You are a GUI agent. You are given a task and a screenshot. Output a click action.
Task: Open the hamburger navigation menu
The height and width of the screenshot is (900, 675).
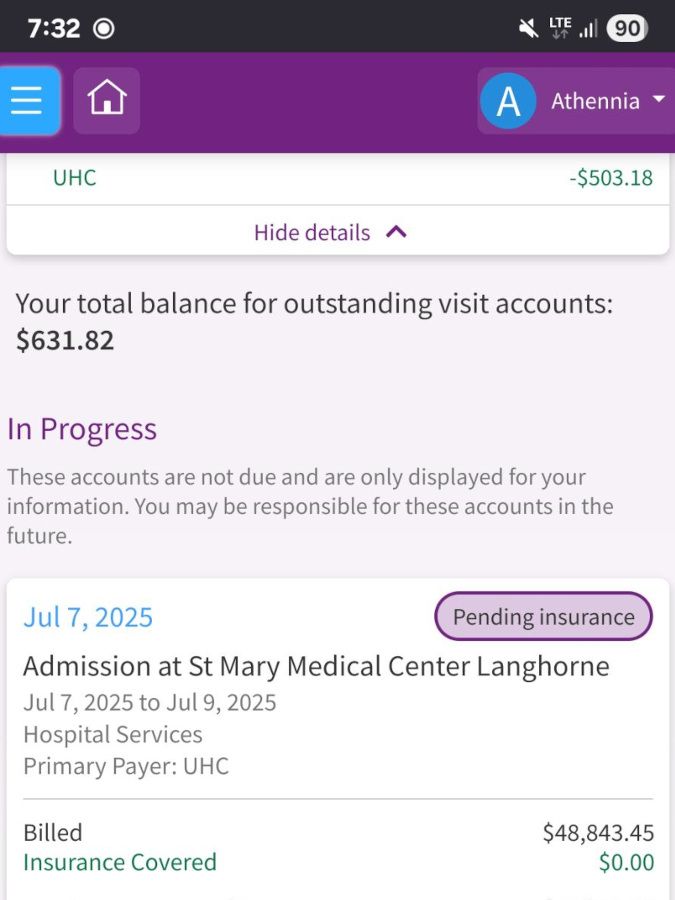click(28, 101)
